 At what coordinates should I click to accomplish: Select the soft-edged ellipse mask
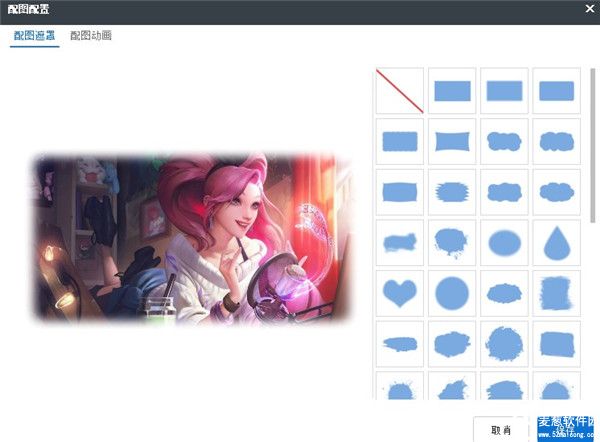click(x=504, y=242)
